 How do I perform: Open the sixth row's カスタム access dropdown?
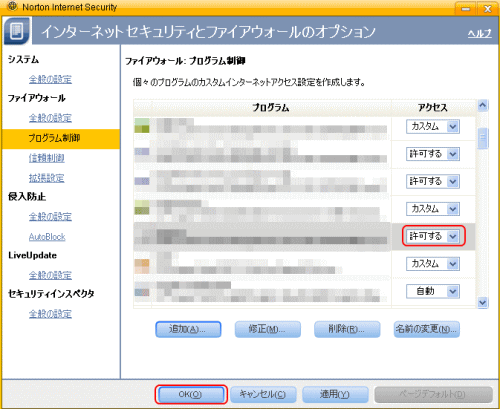click(433, 264)
